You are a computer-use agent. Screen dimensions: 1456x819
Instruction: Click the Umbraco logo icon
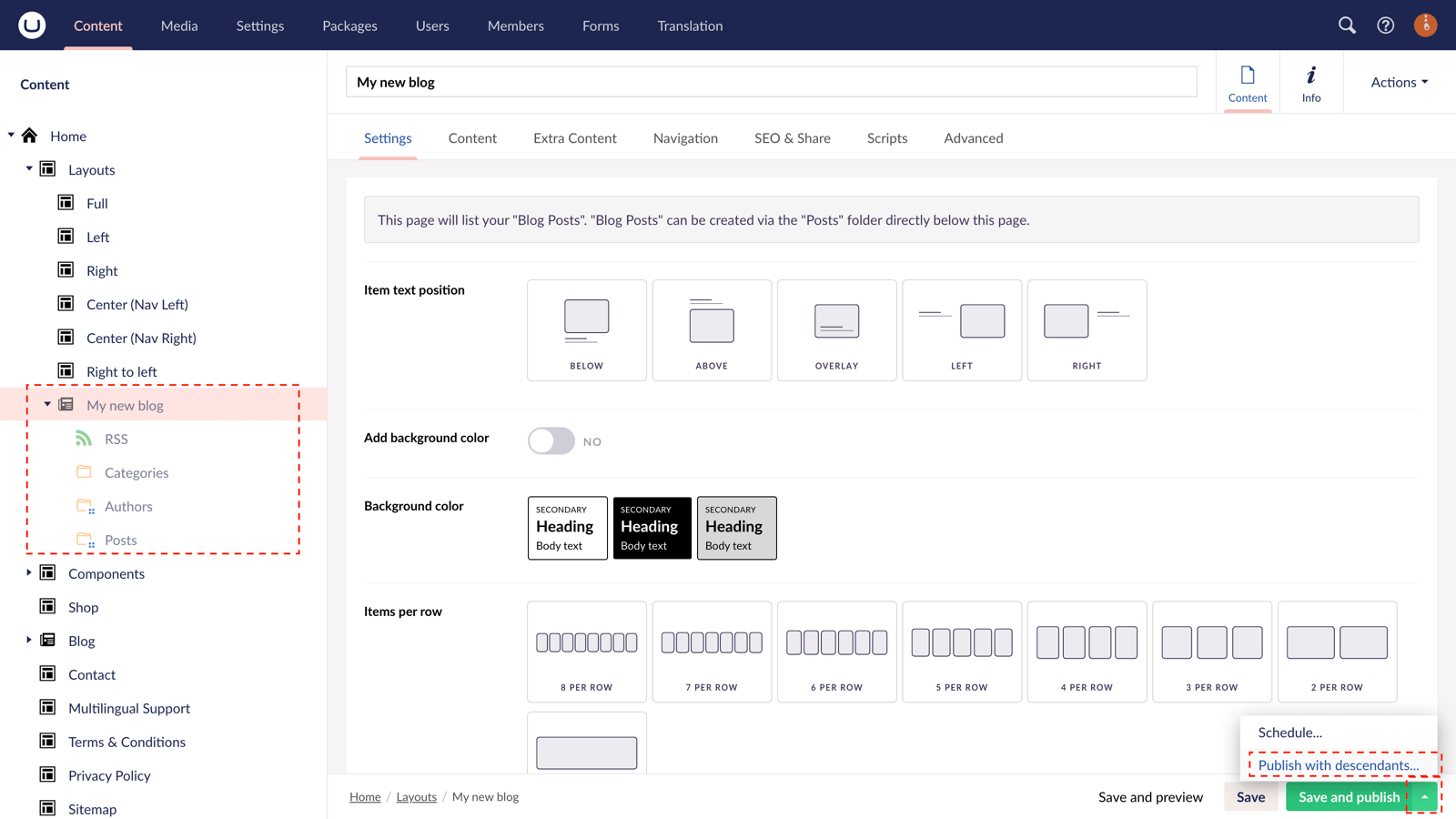(32, 25)
